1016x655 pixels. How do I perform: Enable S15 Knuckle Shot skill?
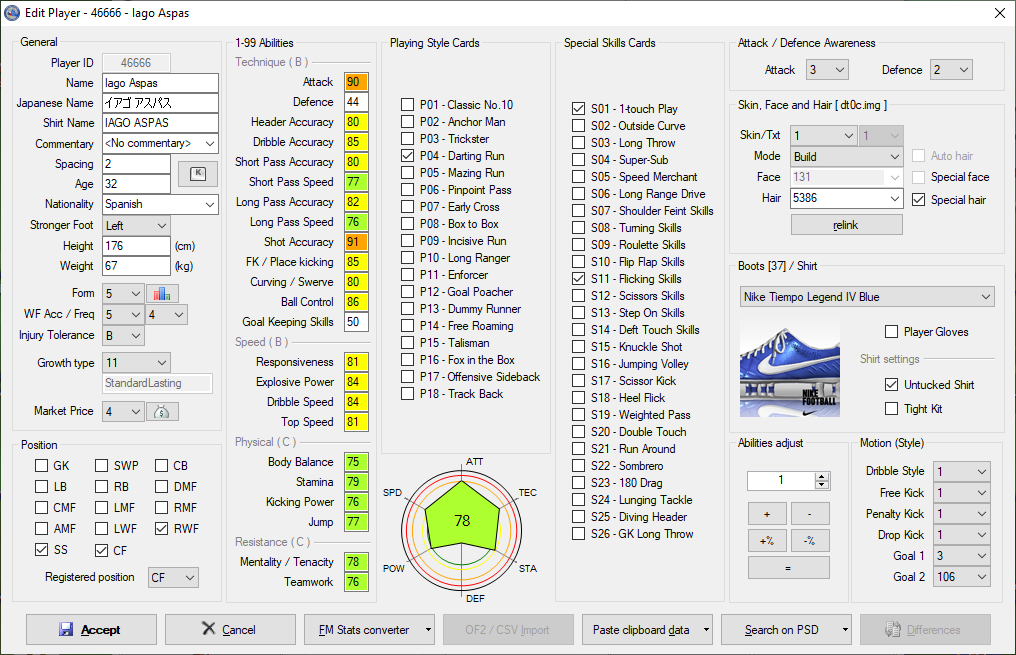click(579, 347)
